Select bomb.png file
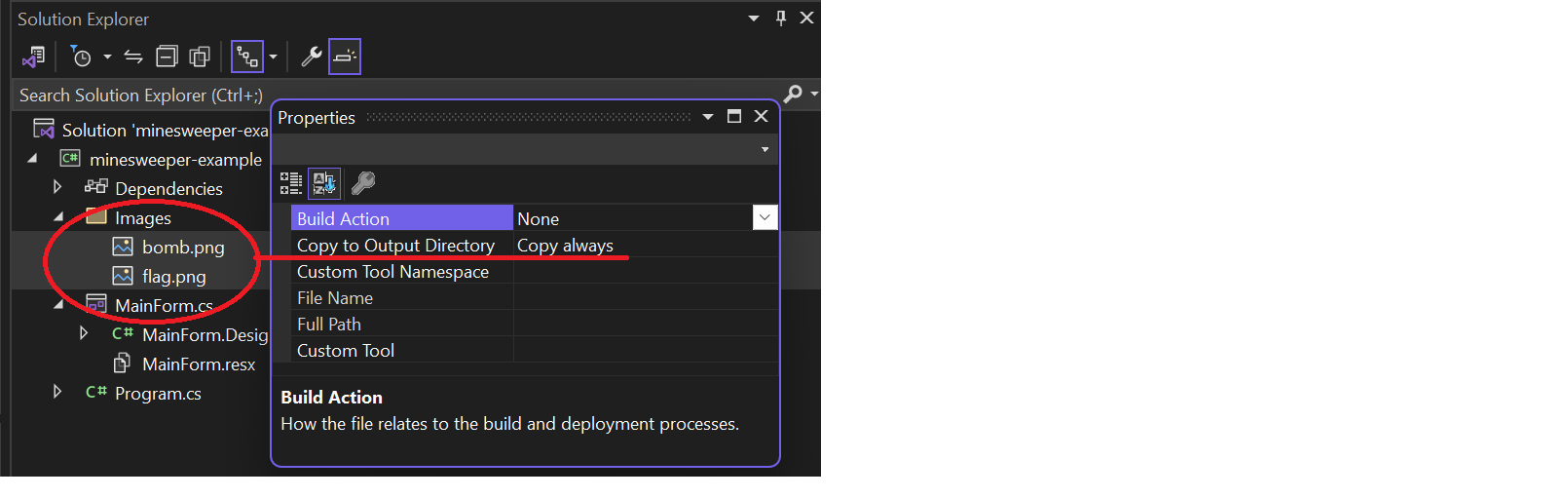Screen dimensions: 1568x498 [183, 247]
